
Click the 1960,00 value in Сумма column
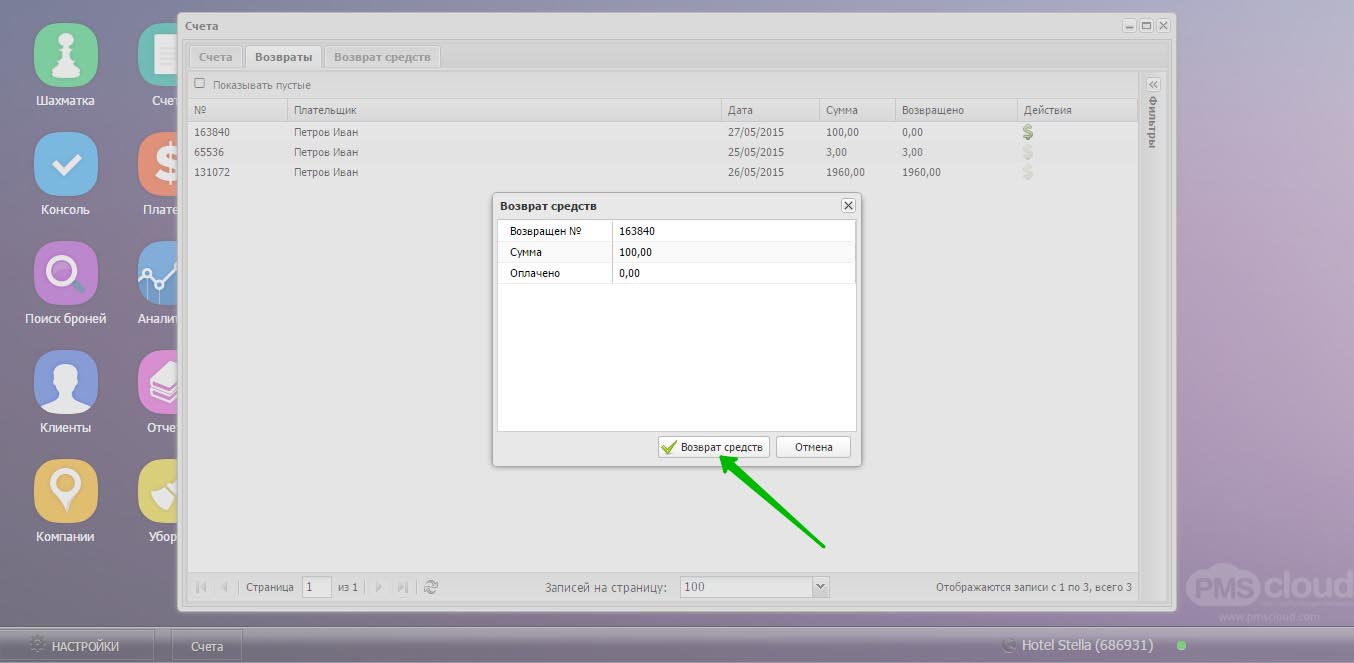point(845,172)
